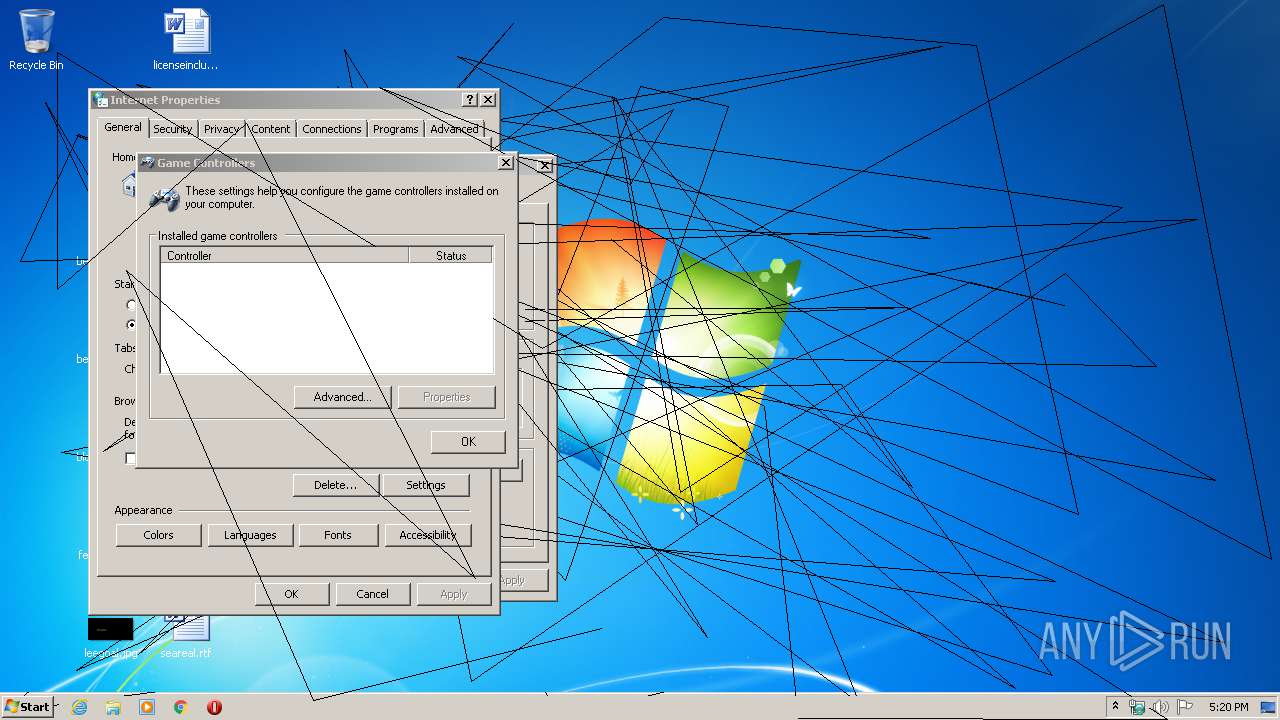This screenshot has width=1280, height=720.
Task: Open Fonts appearance settings
Action: (338, 535)
